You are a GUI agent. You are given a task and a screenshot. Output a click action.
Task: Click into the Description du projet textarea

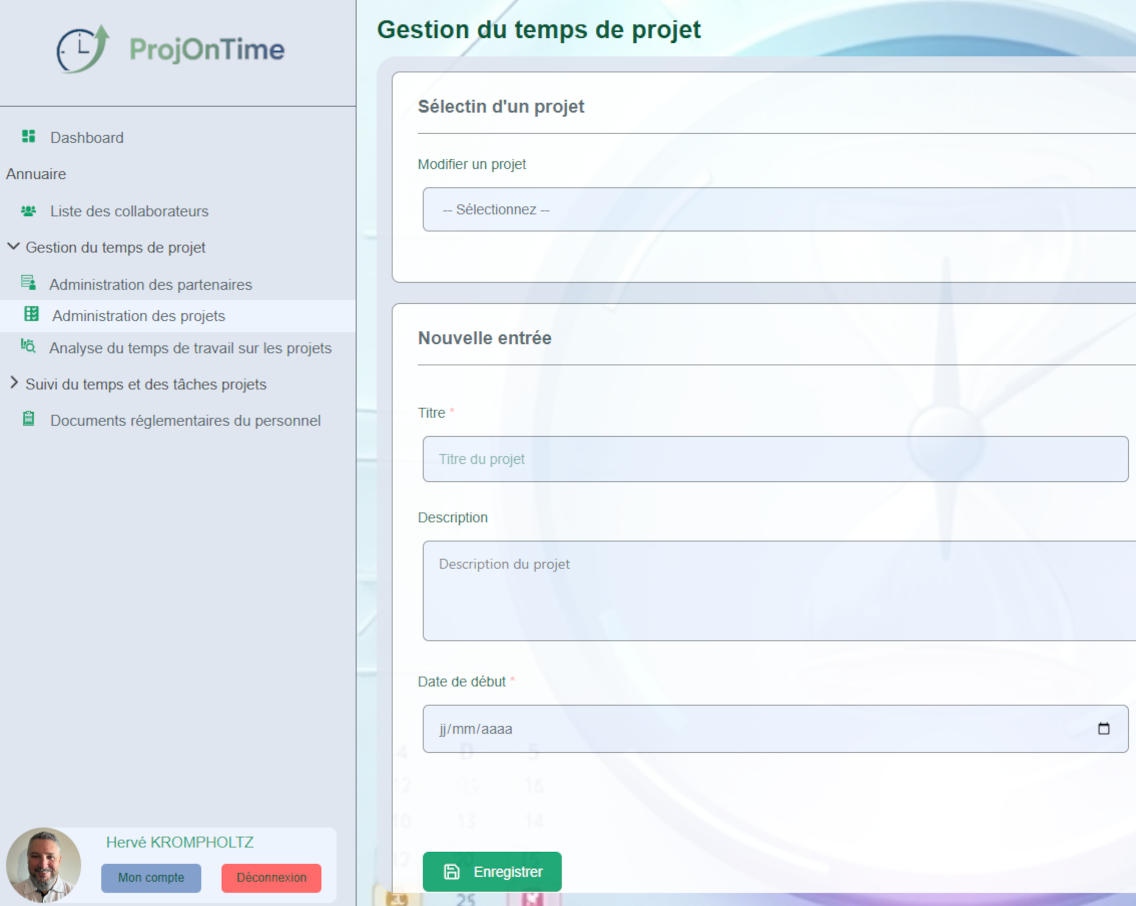778,590
